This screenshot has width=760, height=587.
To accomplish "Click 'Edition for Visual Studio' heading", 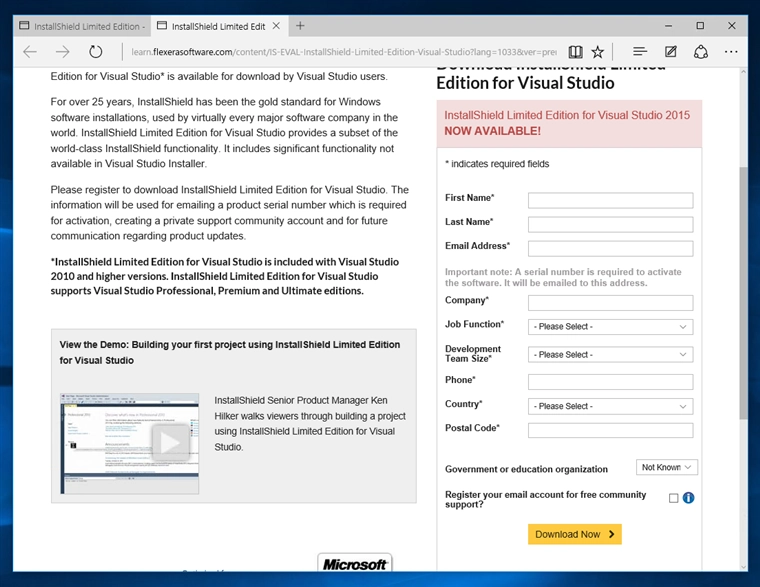I will [x=525, y=83].
